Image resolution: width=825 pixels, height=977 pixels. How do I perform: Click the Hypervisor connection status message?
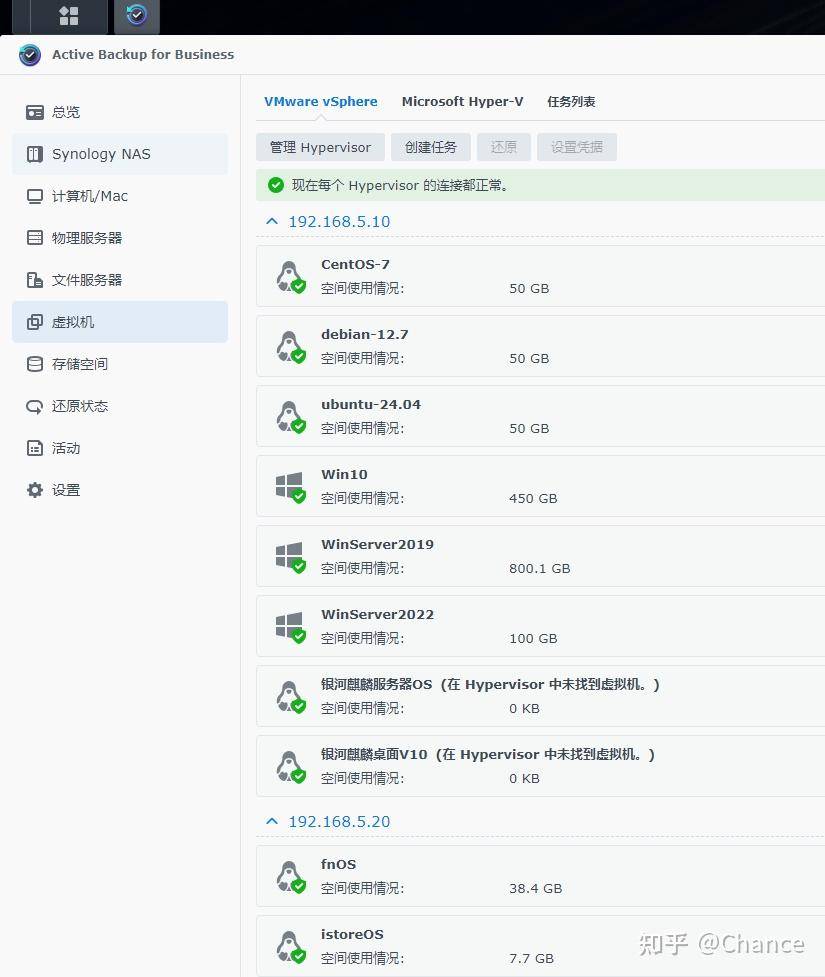pos(400,185)
